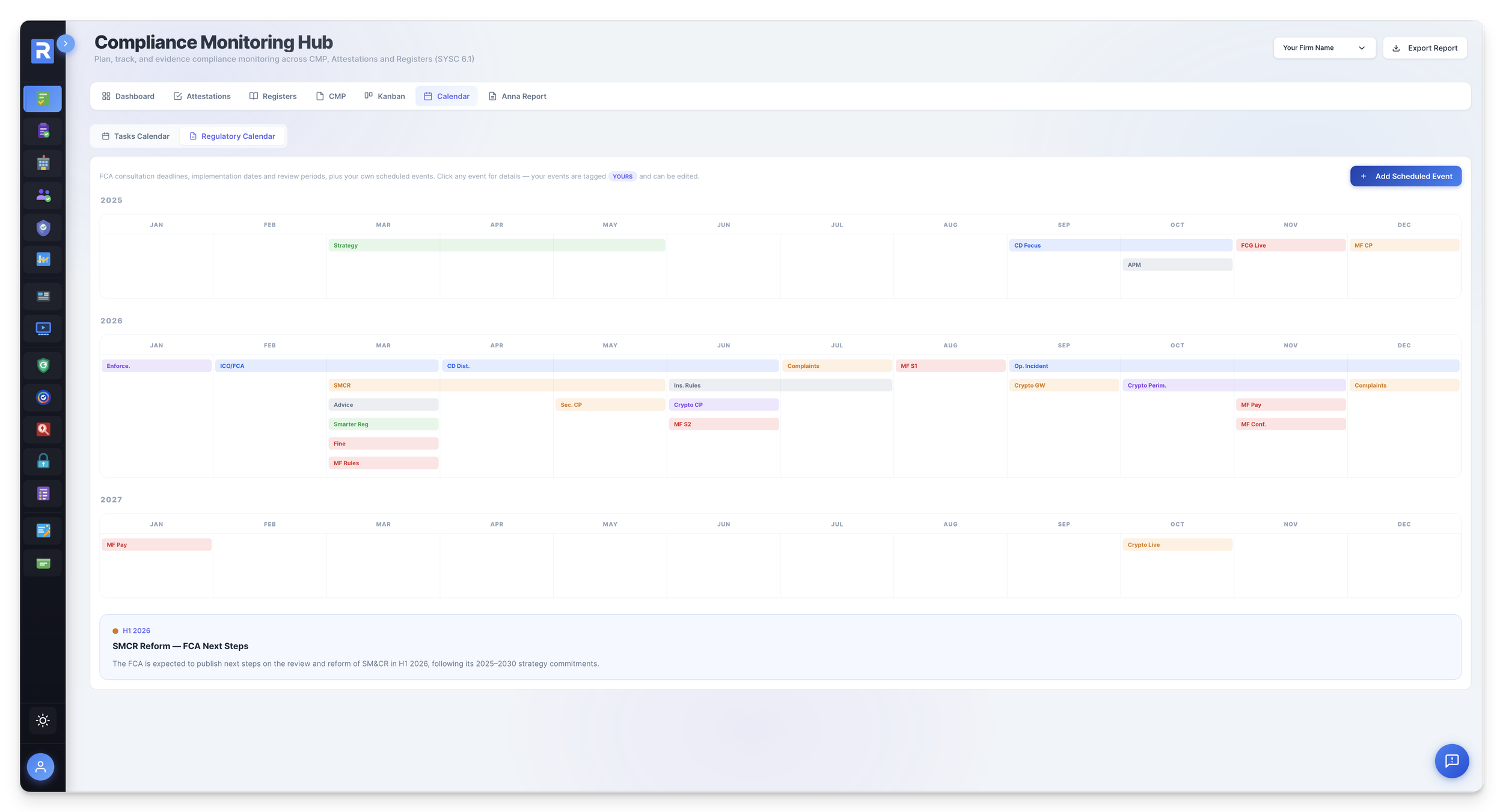The height and width of the screenshot is (812, 1503).
Task: Toggle the light/dark theme sun button
Action: 43,720
